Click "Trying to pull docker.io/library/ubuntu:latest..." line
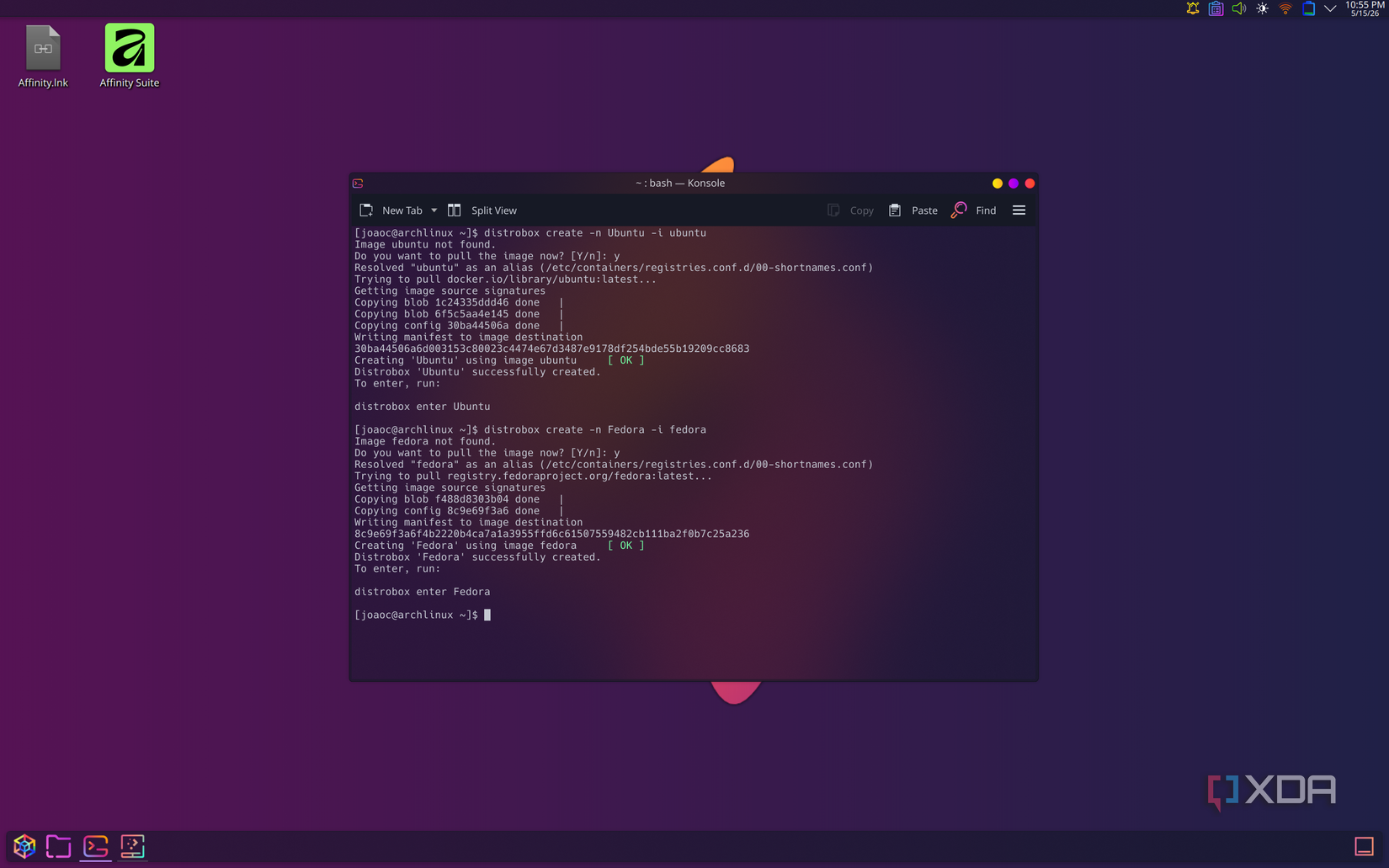This screenshot has width=1389, height=868. 505,280
